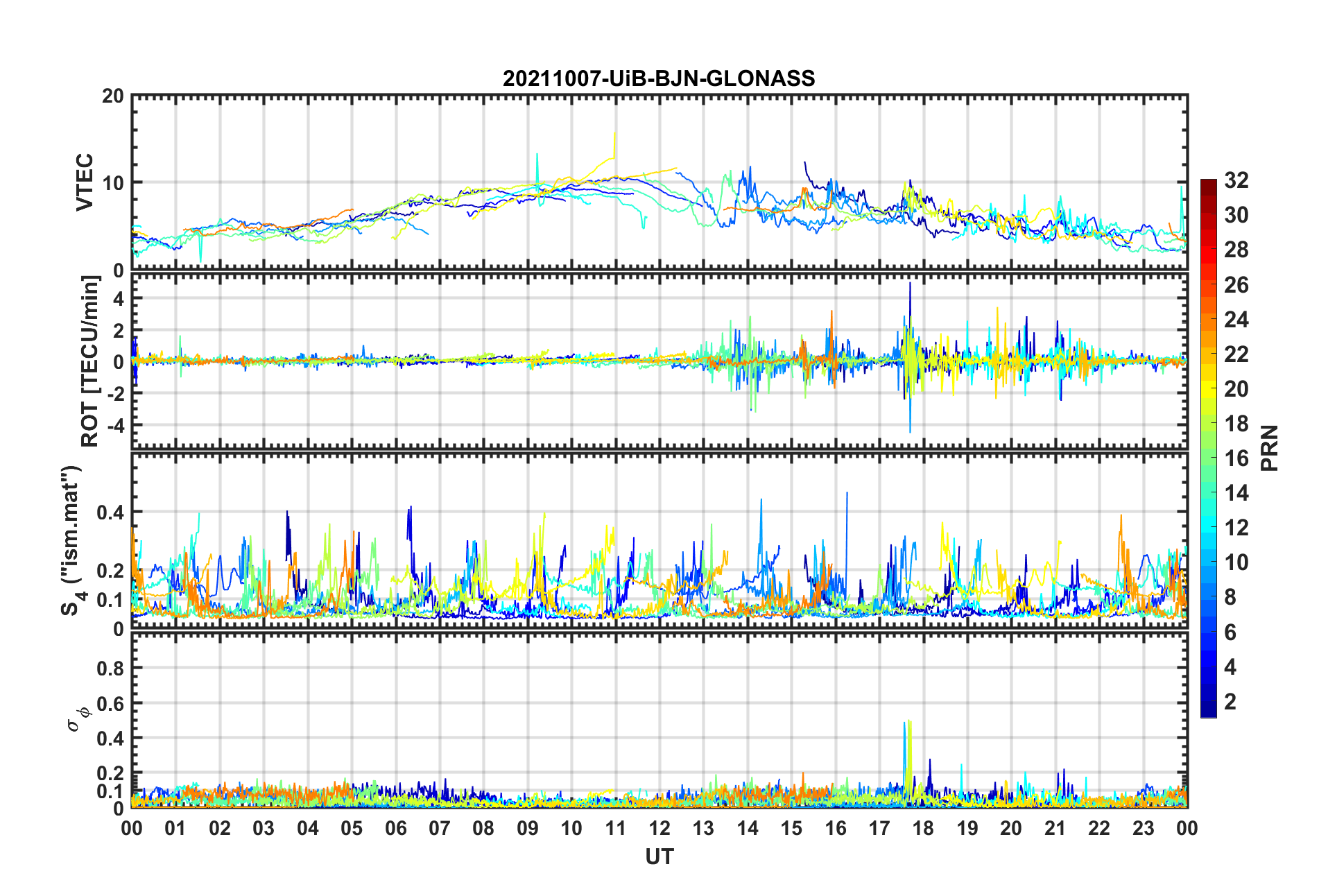This screenshot has height=896, width=1319.
Task: Select the "0.6" tick on the sigma-phi axis
Action: pos(110,703)
